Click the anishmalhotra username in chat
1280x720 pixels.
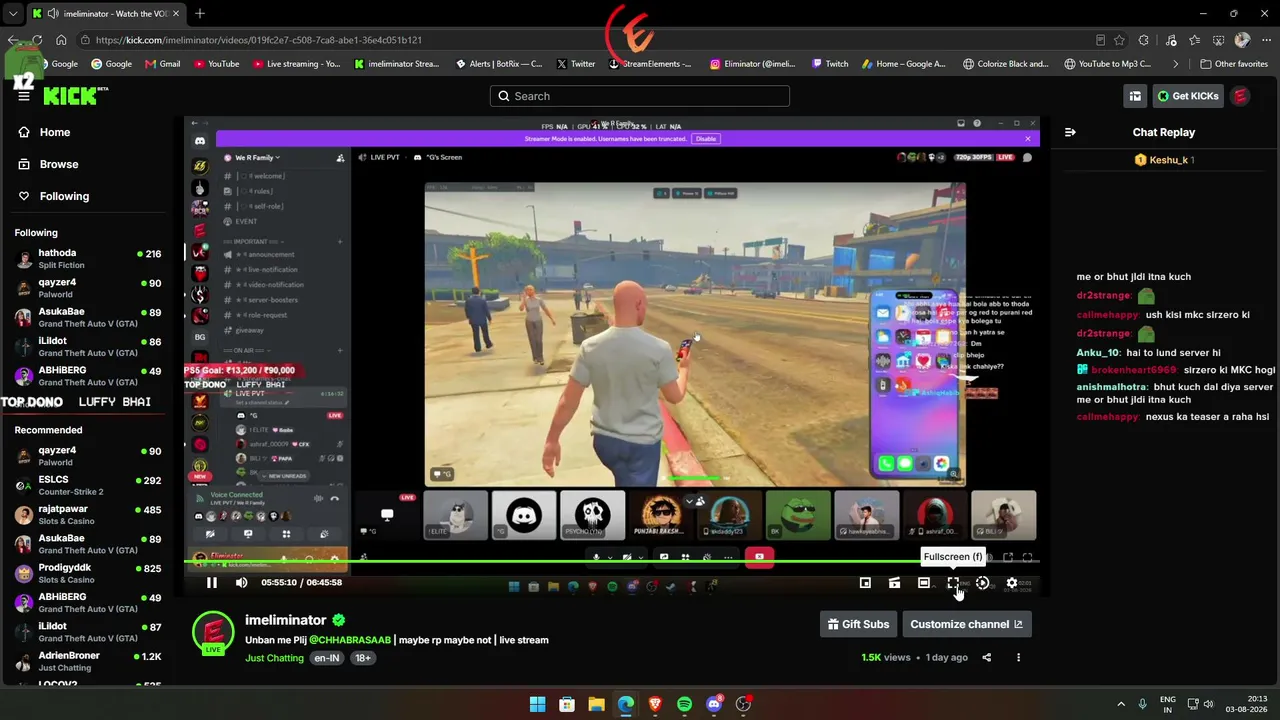point(1112,387)
